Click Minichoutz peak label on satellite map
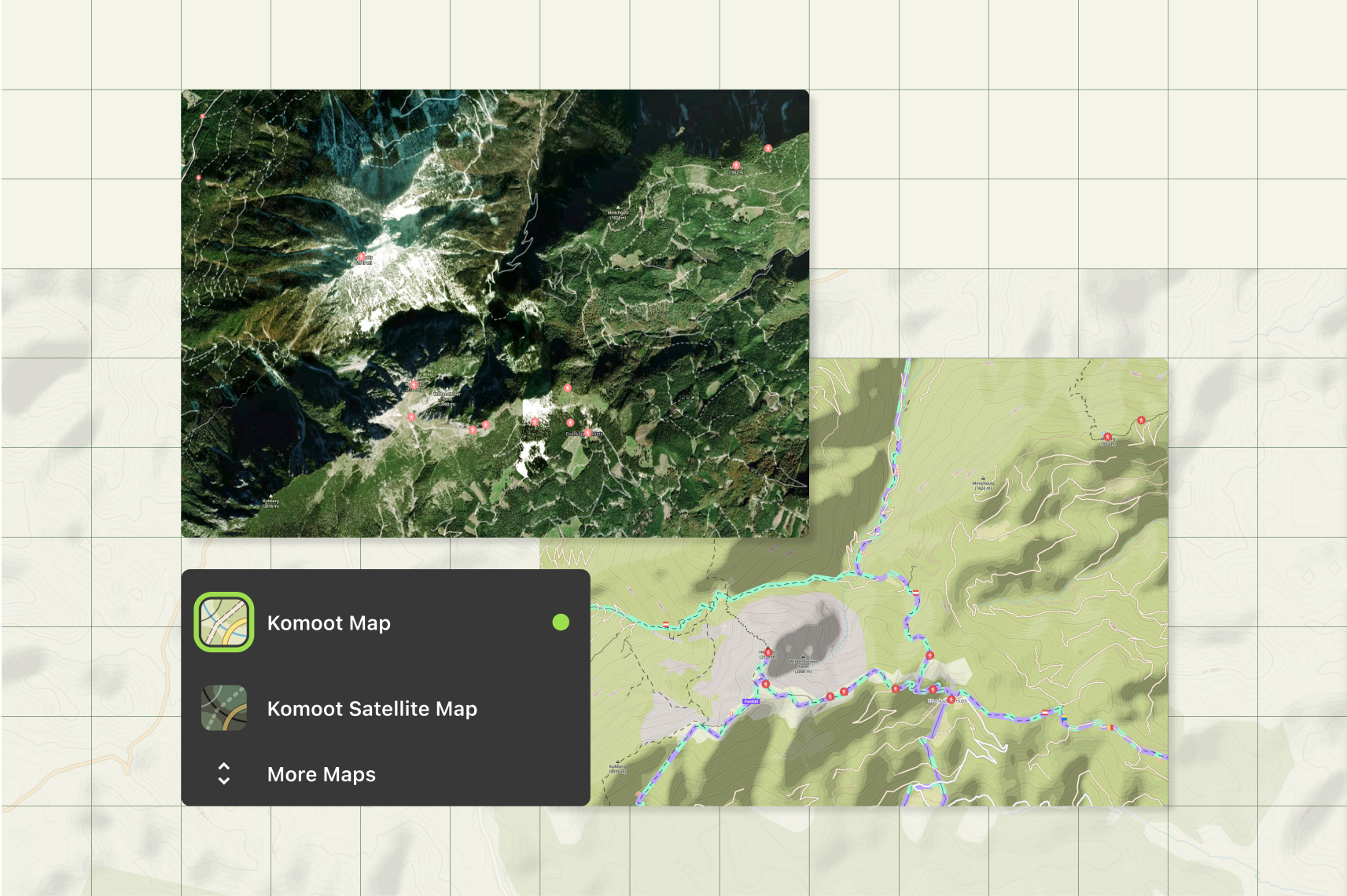Screen dimensions: 1347x896 click(x=617, y=213)
